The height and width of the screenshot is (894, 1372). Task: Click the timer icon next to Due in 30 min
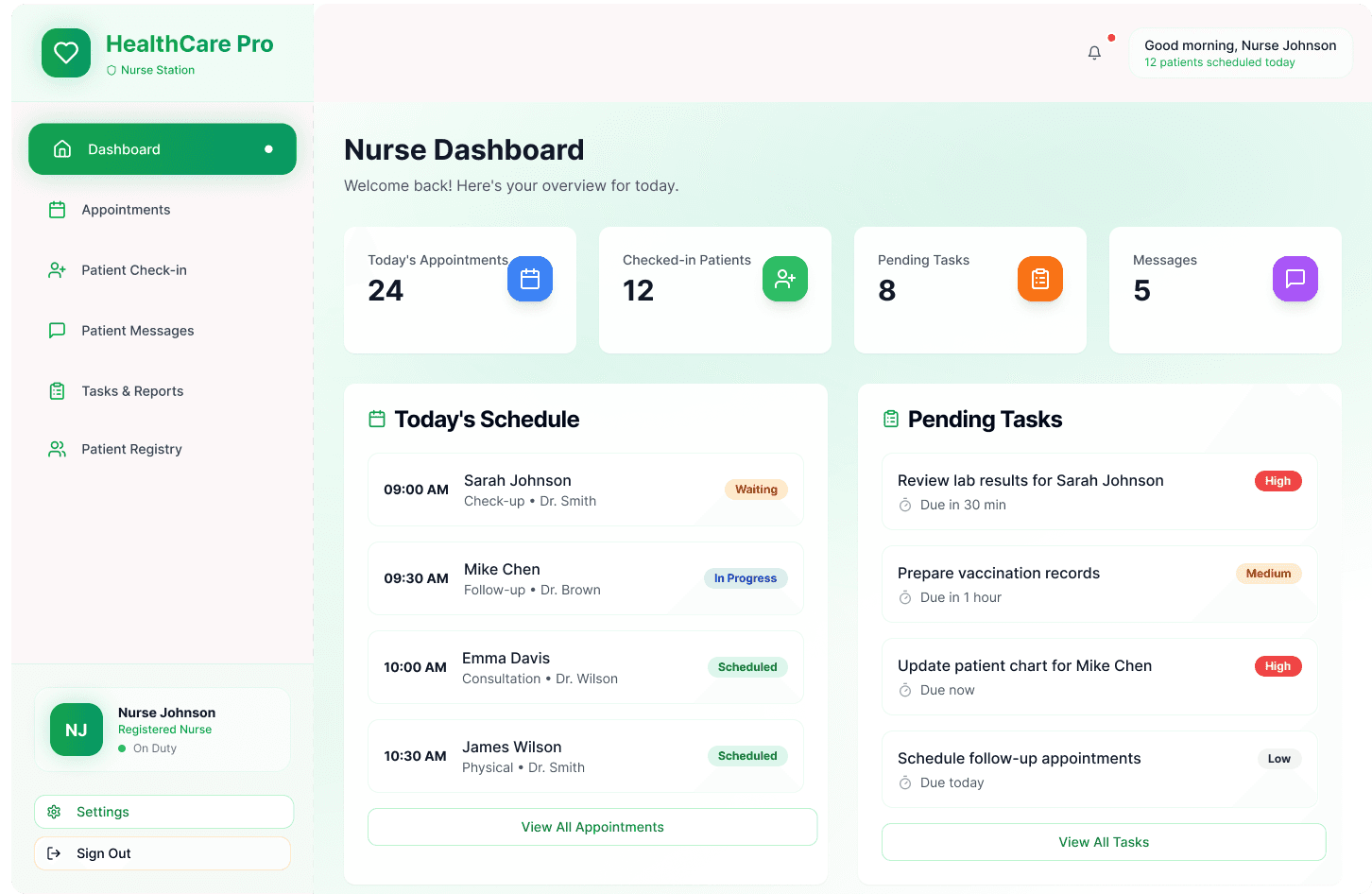pyautogui.click(x=905, y=505)
